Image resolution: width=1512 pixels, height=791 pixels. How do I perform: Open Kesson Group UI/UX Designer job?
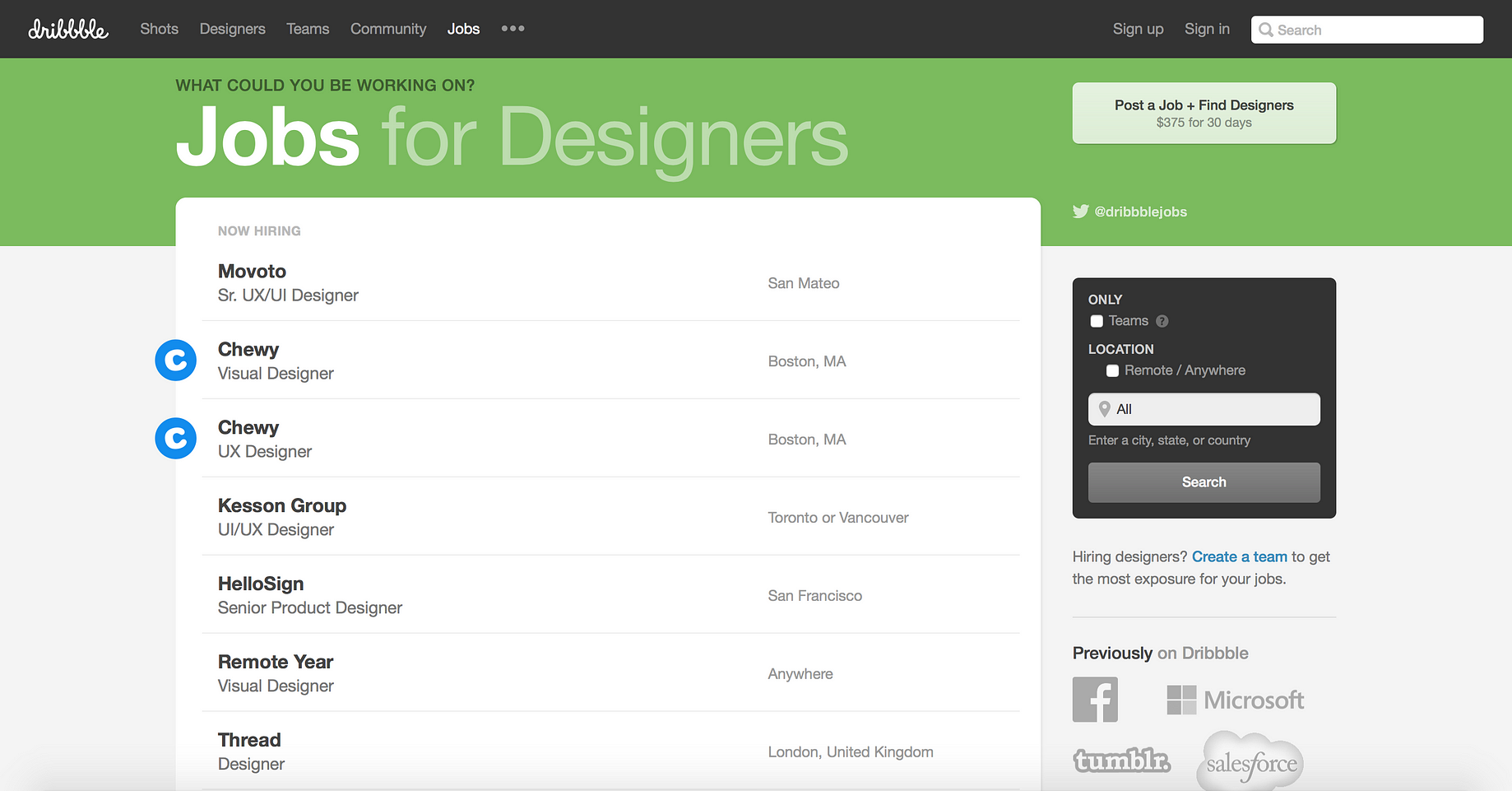click(x=610, y=517)
